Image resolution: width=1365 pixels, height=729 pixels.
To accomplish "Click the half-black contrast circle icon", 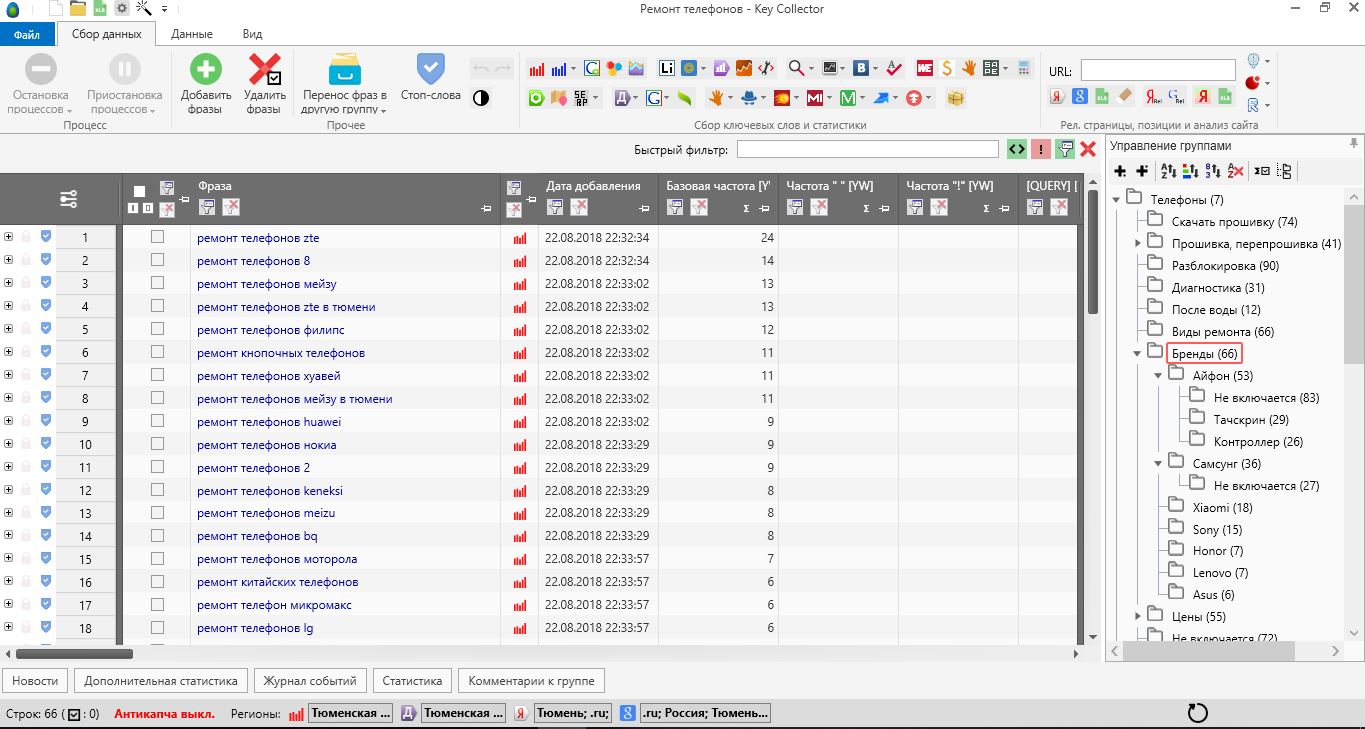I will pos(481,98).
